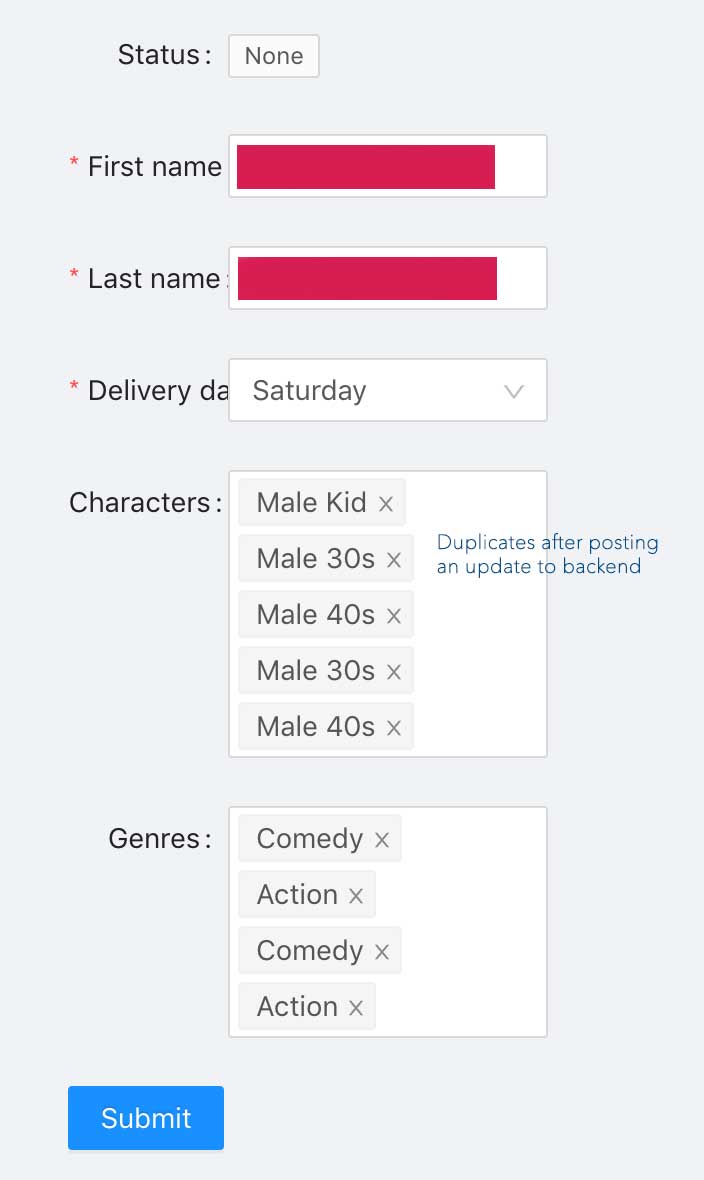
Task: Click the x on the first Comedy genre tag
Action: pyautogui.click(x=383, y=839)
